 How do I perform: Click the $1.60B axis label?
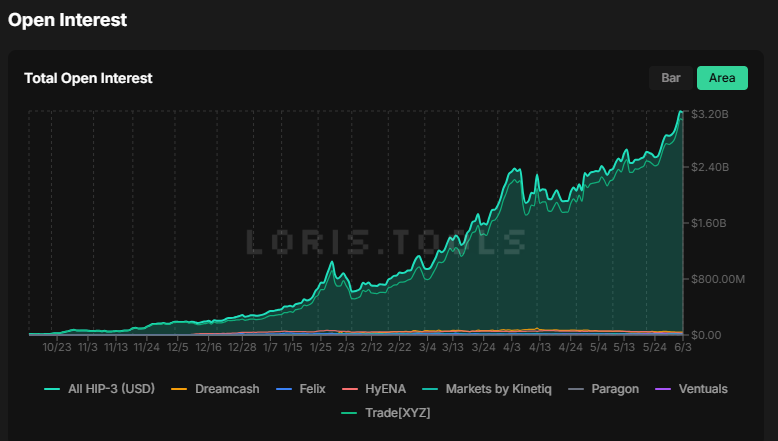(709, 223)
